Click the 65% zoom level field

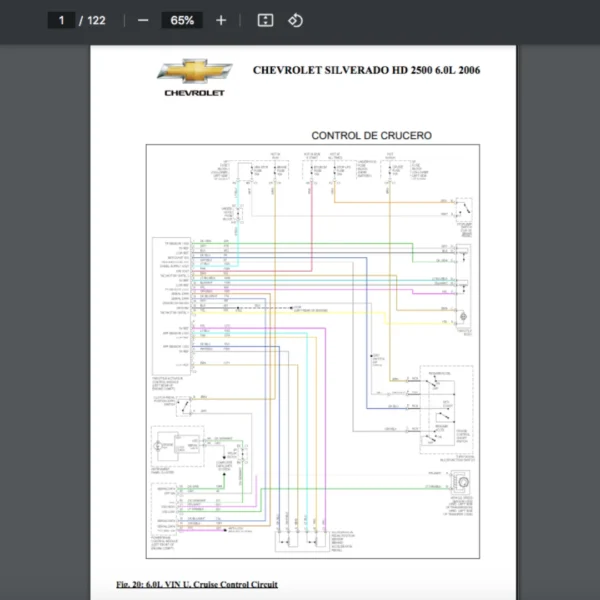click(x=182, y=20)
